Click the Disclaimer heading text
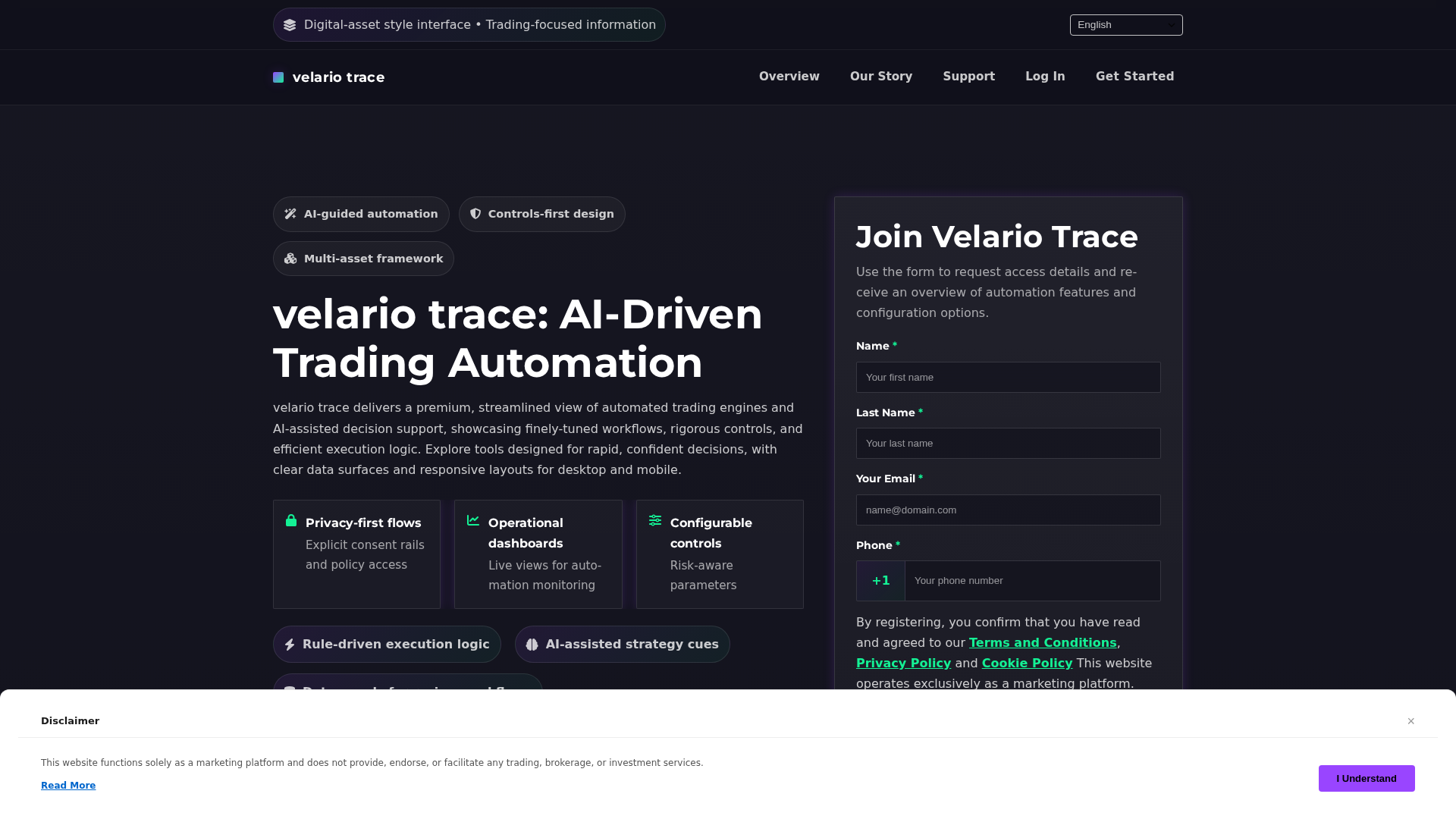1456x819 pixels. [x=70, y=721]
